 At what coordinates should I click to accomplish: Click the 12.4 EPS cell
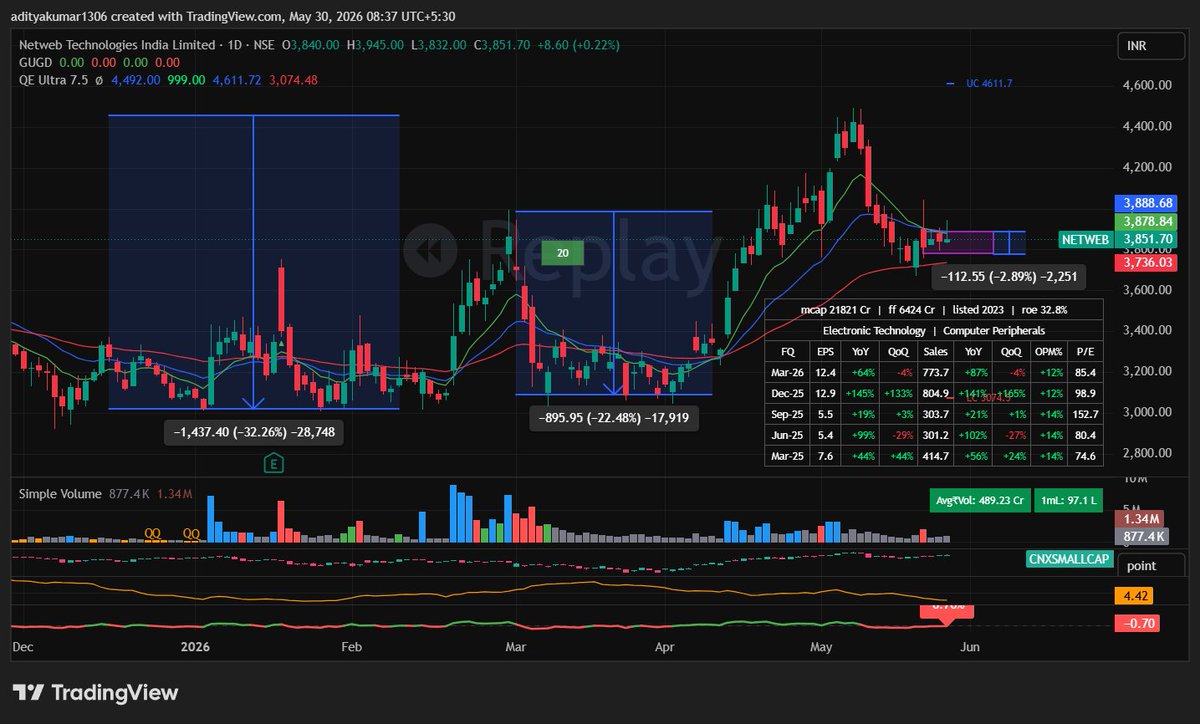point(825,372)
